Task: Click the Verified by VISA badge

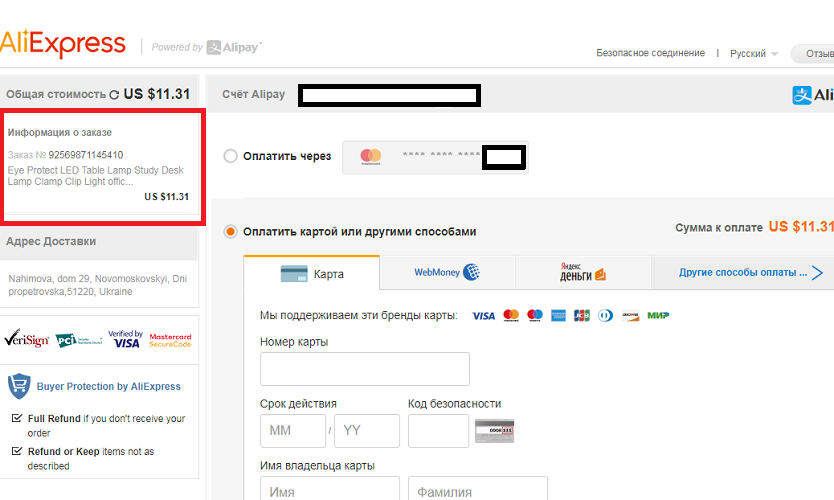Action: (126, 340)
